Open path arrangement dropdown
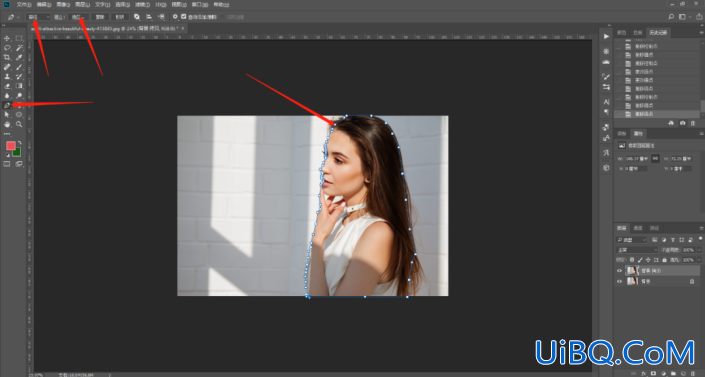Image resolution: width=705 pixels, height=377 pixels. tap(161, 17)
